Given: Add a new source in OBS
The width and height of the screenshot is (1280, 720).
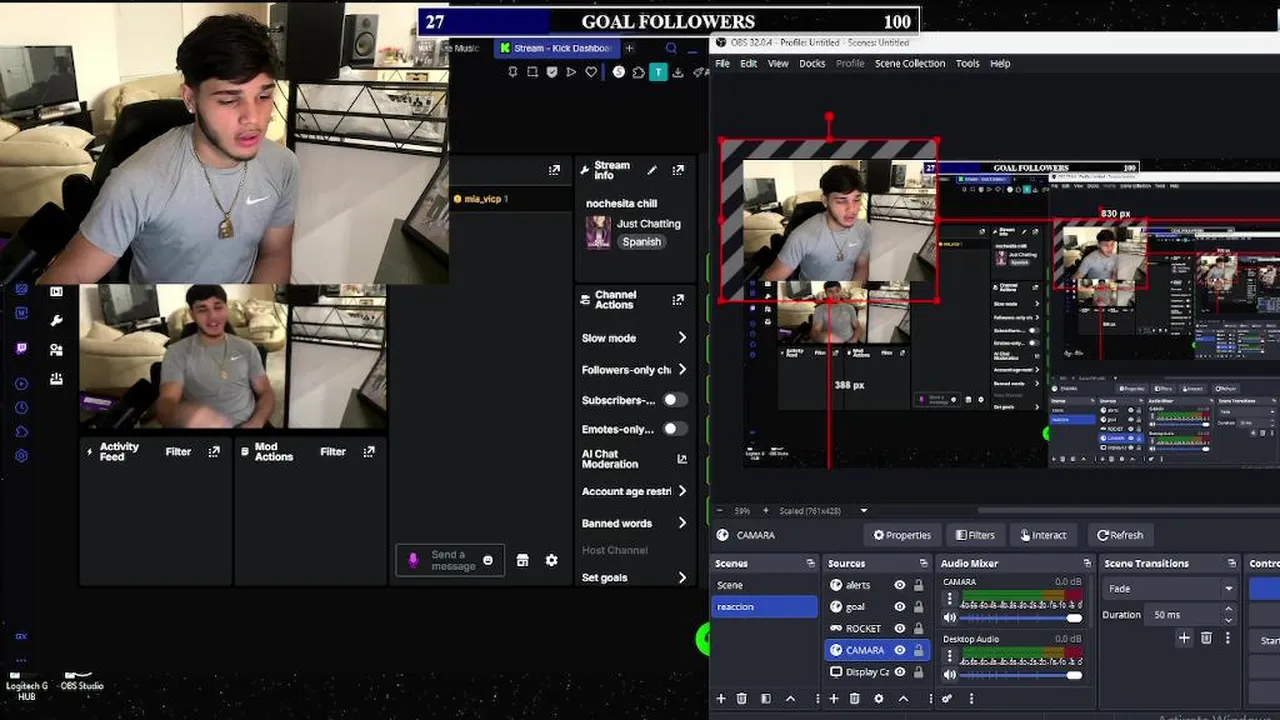Looking at the screenshot, I should point(833,699).
